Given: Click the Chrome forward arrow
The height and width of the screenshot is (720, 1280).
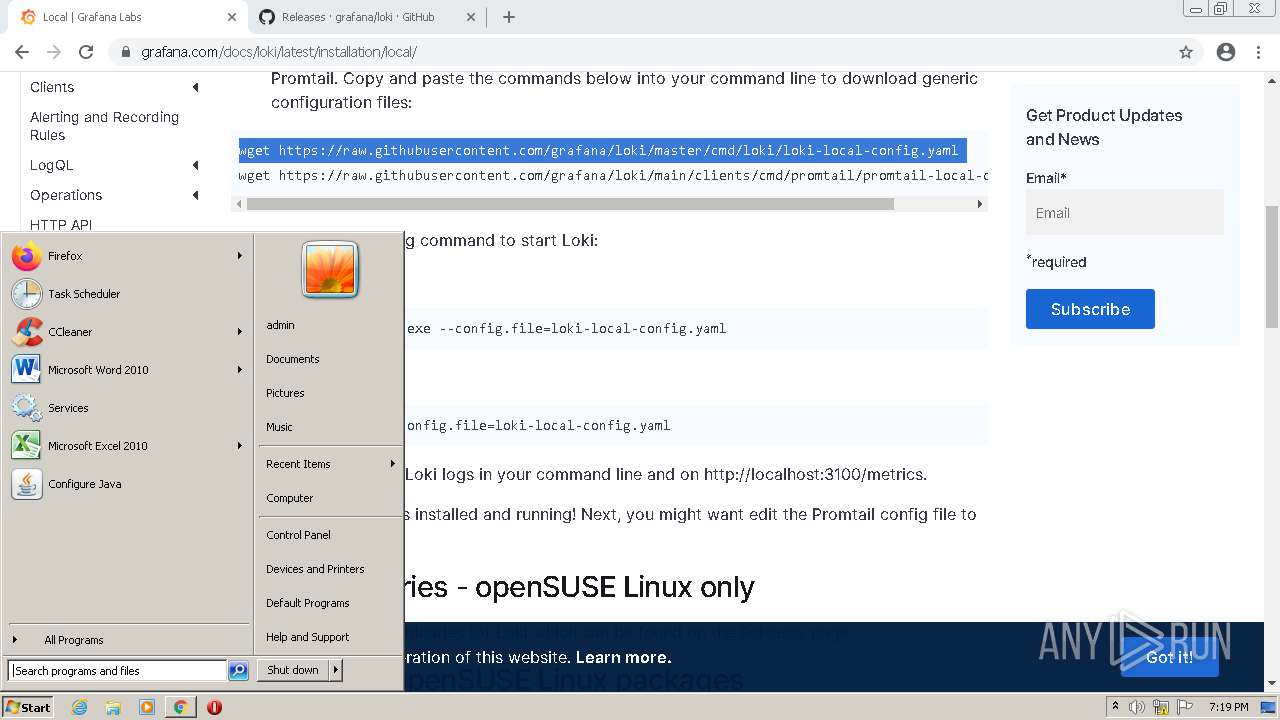Looking at the screenshot, I should click(x=54, y=52).
